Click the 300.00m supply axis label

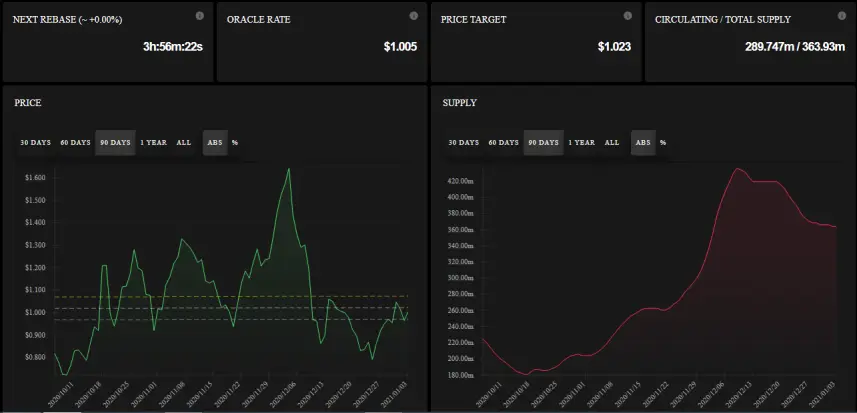pos(461,278)
